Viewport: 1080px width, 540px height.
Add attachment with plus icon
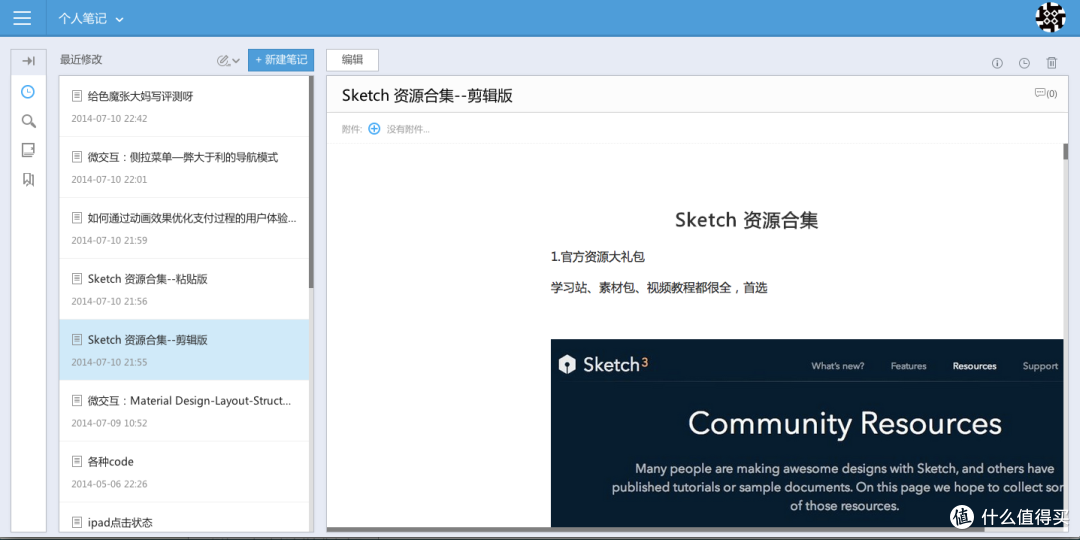point(374,128)
